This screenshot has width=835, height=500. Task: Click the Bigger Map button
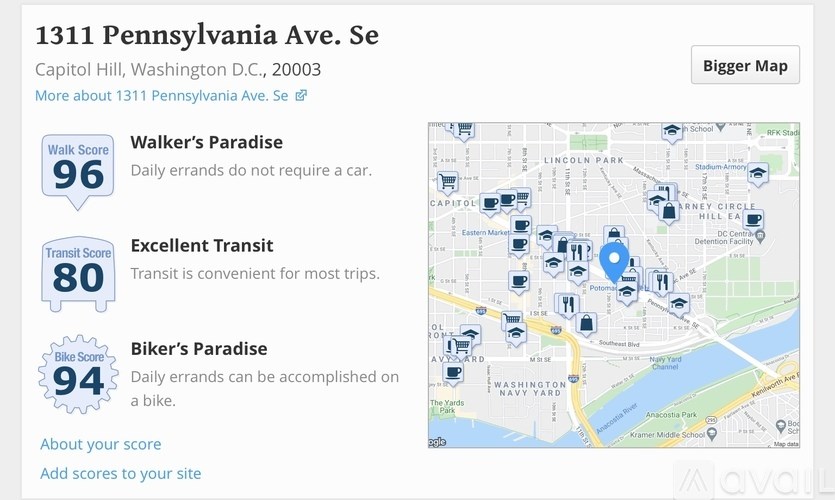[x=745, y=66]
